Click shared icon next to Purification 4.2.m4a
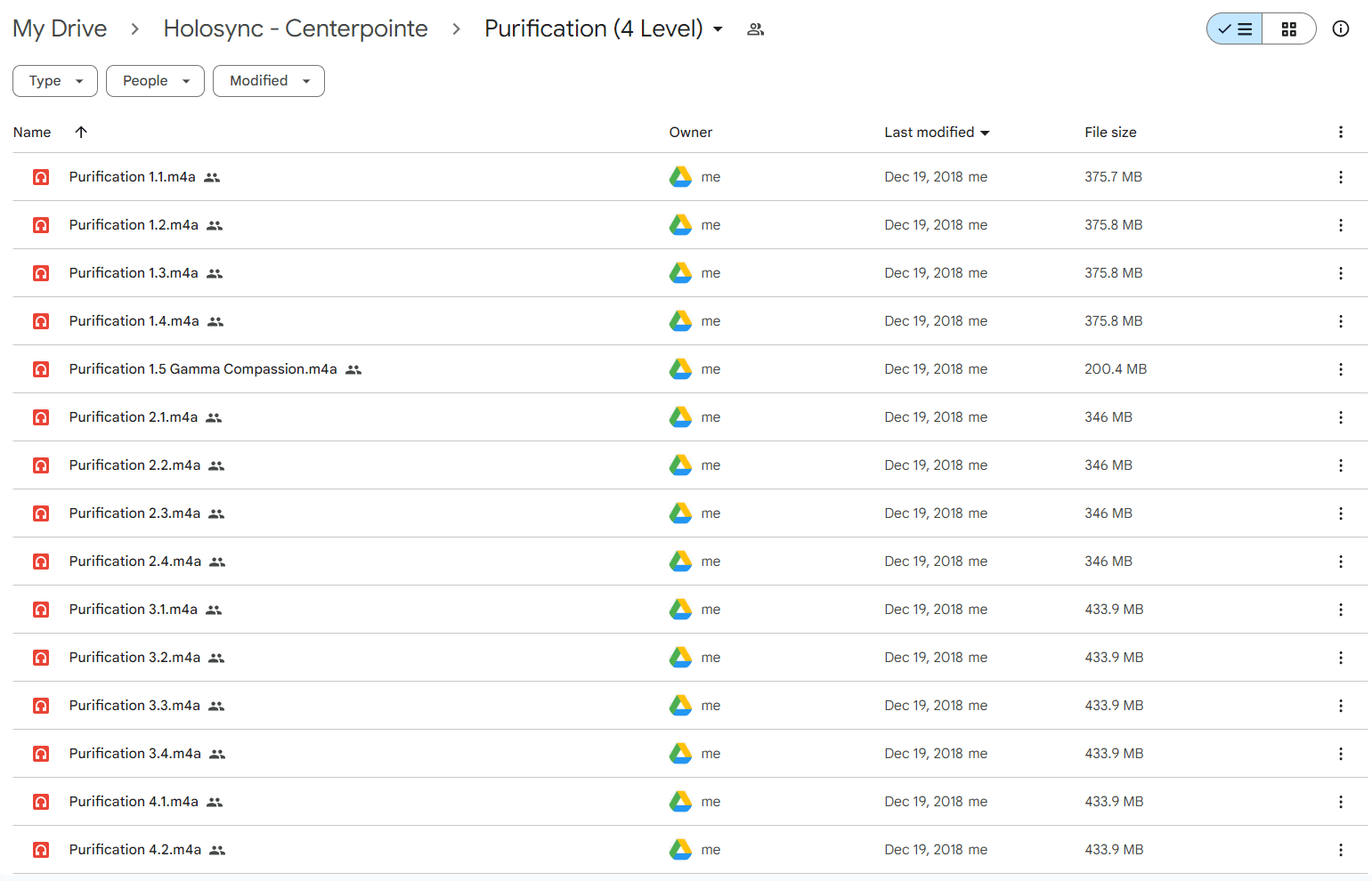The image size is (1372, 881). 217,851
